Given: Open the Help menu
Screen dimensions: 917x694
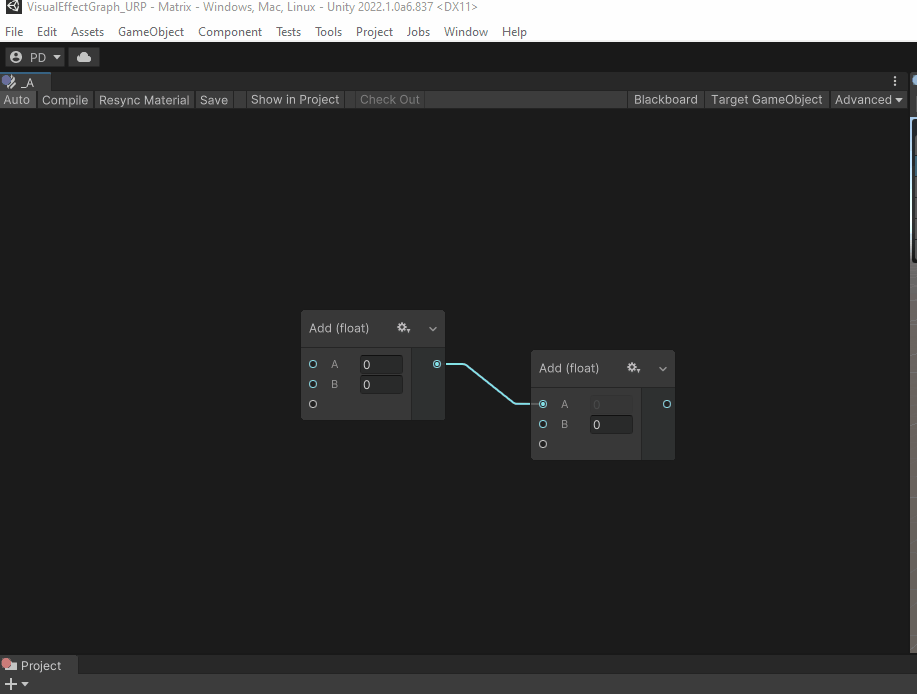Looking at the screenshot, I should pyautogui.click(x=514, y=32).
